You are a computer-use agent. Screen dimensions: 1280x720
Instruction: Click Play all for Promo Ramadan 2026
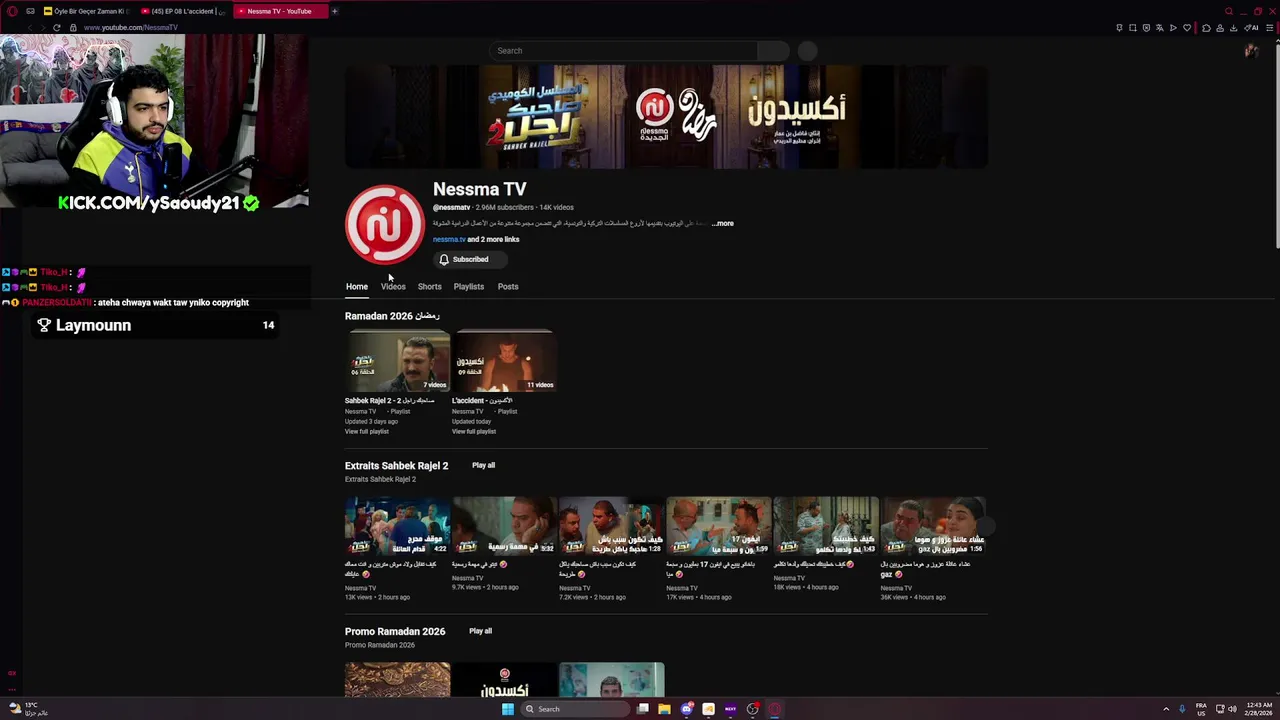[481, 631]
